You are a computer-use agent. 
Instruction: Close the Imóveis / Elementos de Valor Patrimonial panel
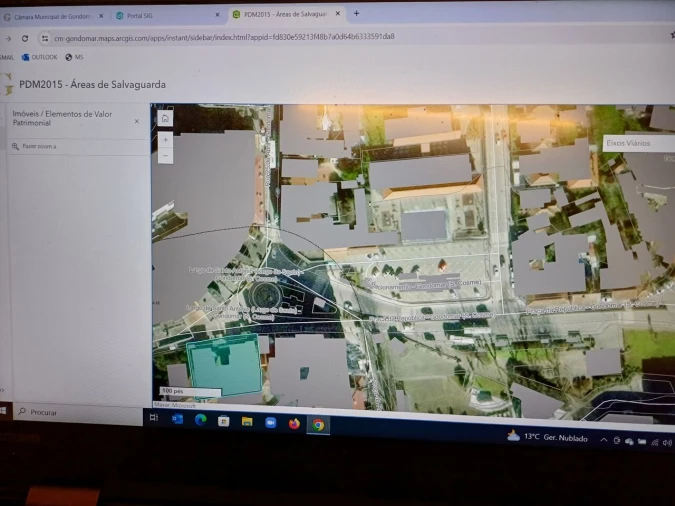point(137,121)
